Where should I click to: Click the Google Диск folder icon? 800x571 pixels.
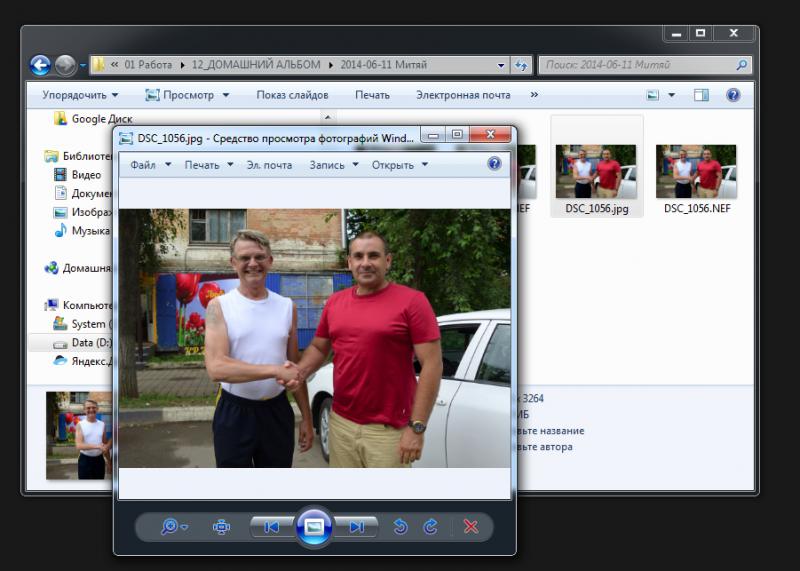60,118
